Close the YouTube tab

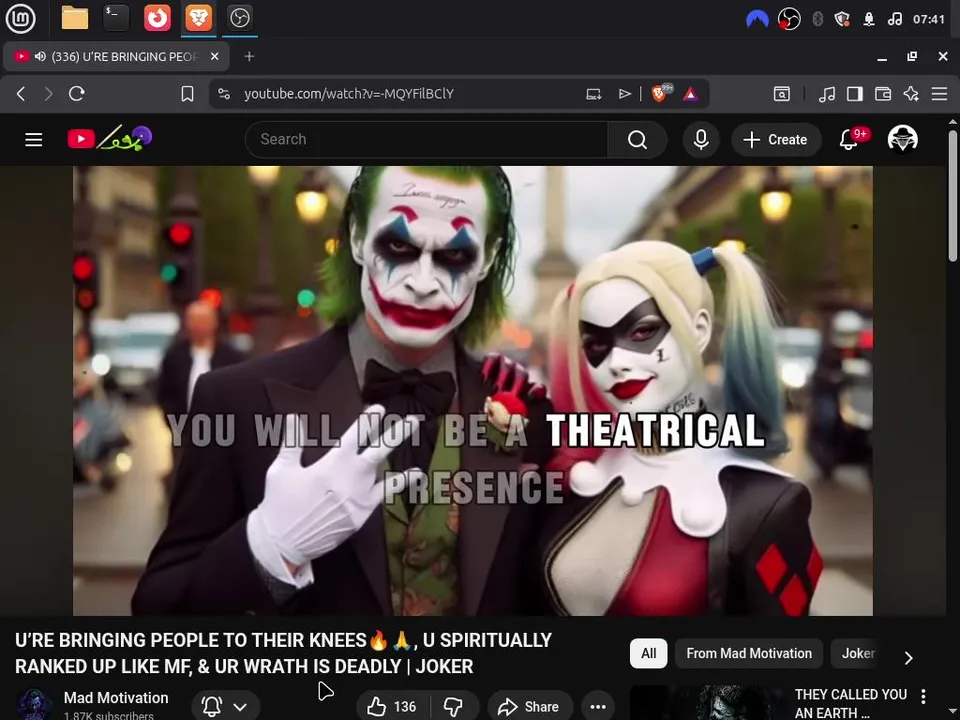[x=215, y=56]
